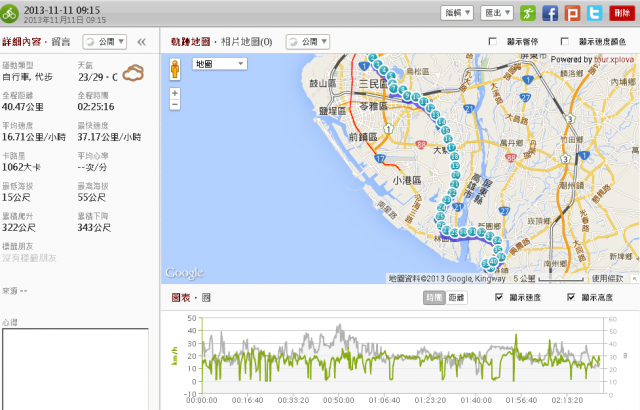Click the 343公尺 cumulative descent value
The image size is (640, 410).
coord(94,228)
